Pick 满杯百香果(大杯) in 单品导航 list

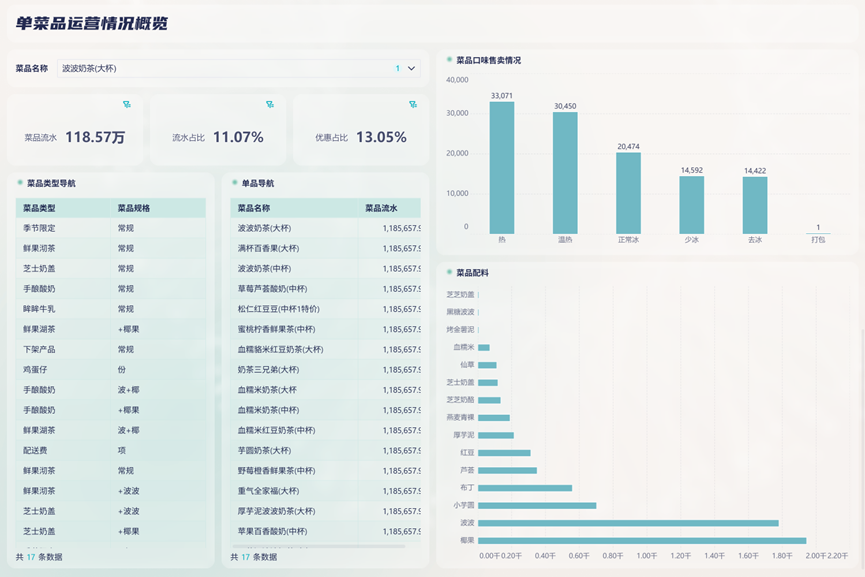tap(268, 248)
